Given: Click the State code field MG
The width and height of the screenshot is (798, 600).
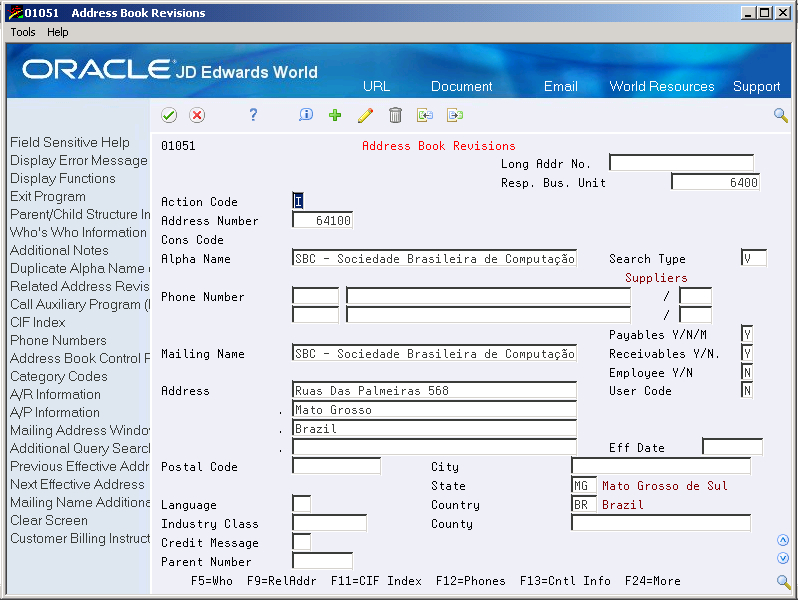Looking at the screenshot, I should (x=584, y=485).
